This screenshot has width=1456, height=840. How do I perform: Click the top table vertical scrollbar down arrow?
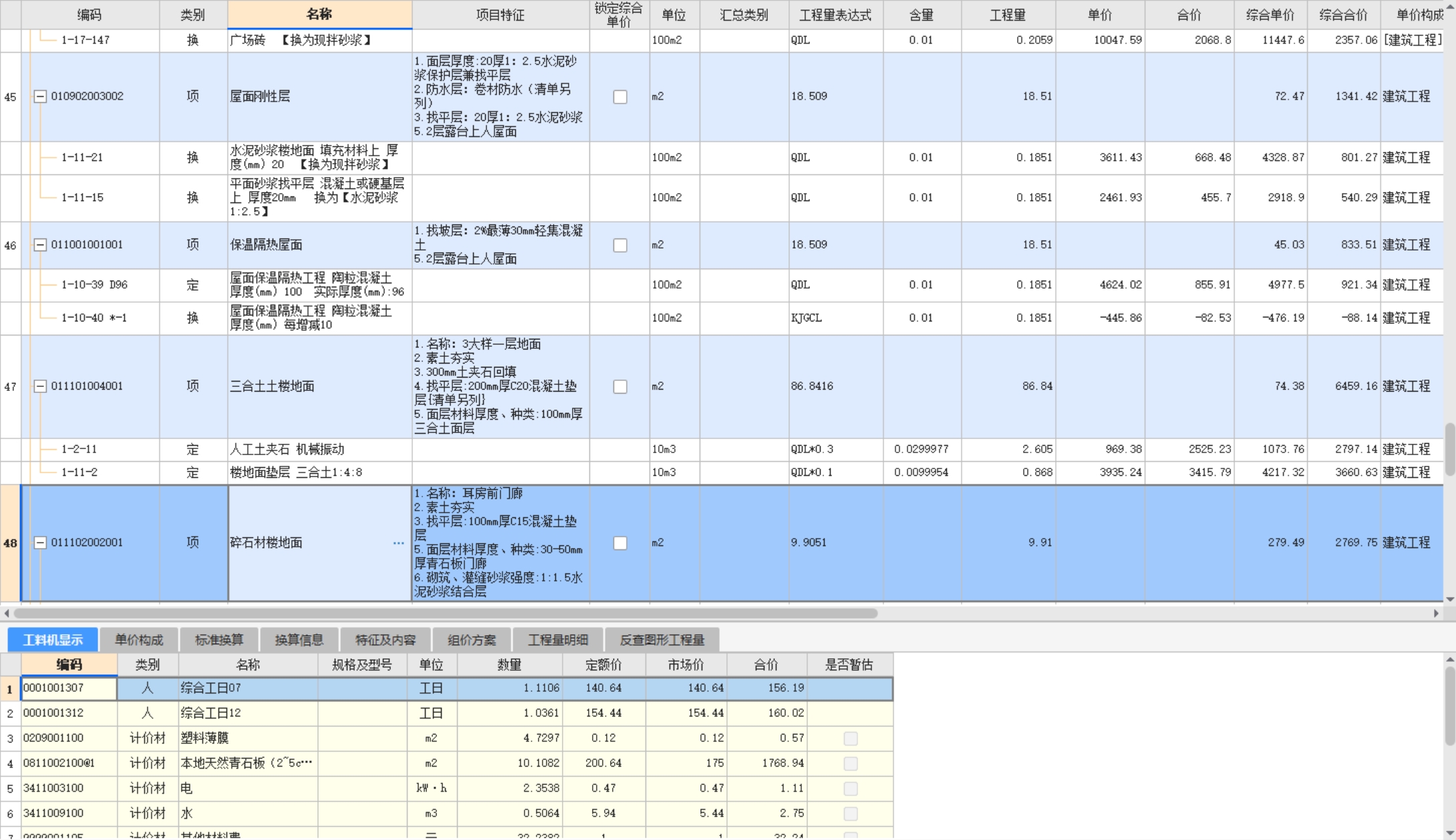1450,599
